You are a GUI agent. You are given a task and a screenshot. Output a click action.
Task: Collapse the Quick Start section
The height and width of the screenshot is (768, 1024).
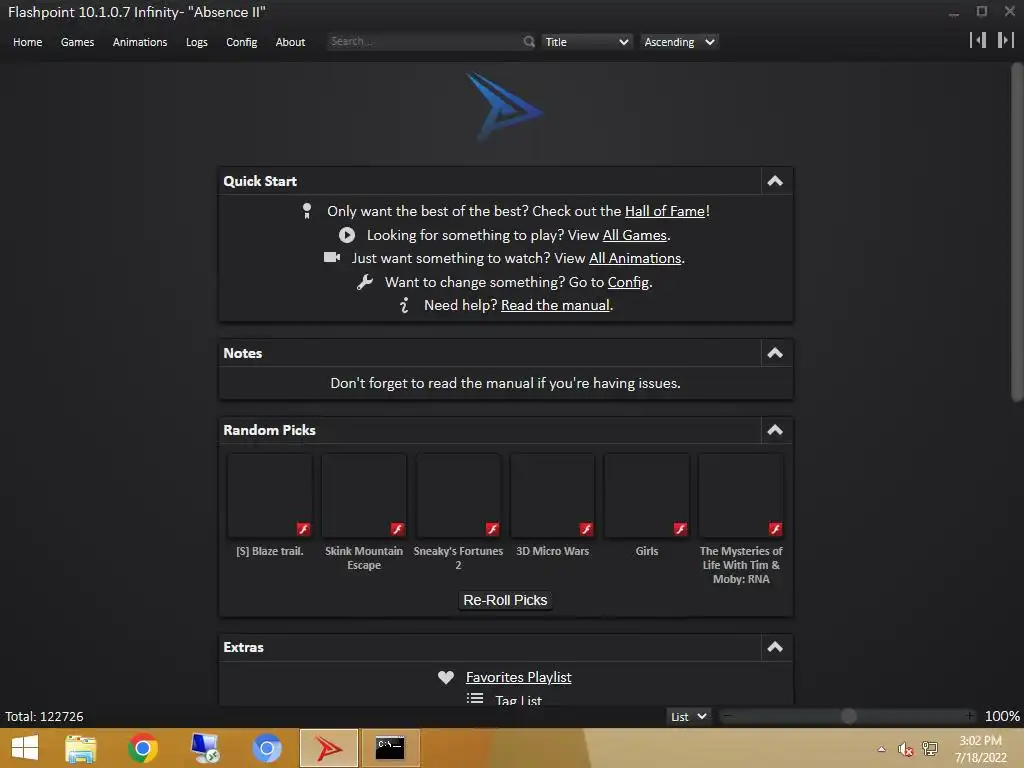[x=775, y=182]
